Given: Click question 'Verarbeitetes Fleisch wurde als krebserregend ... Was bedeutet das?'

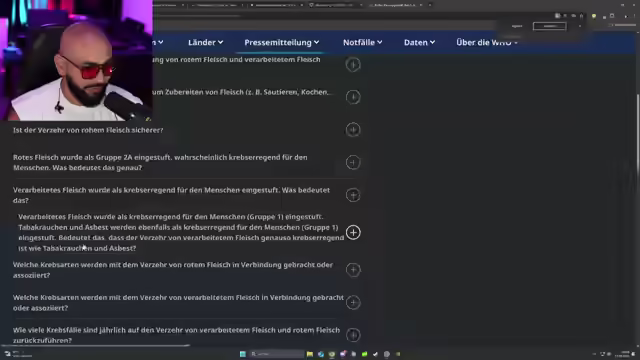Looking at the screenshot, I should click(171, 195).
